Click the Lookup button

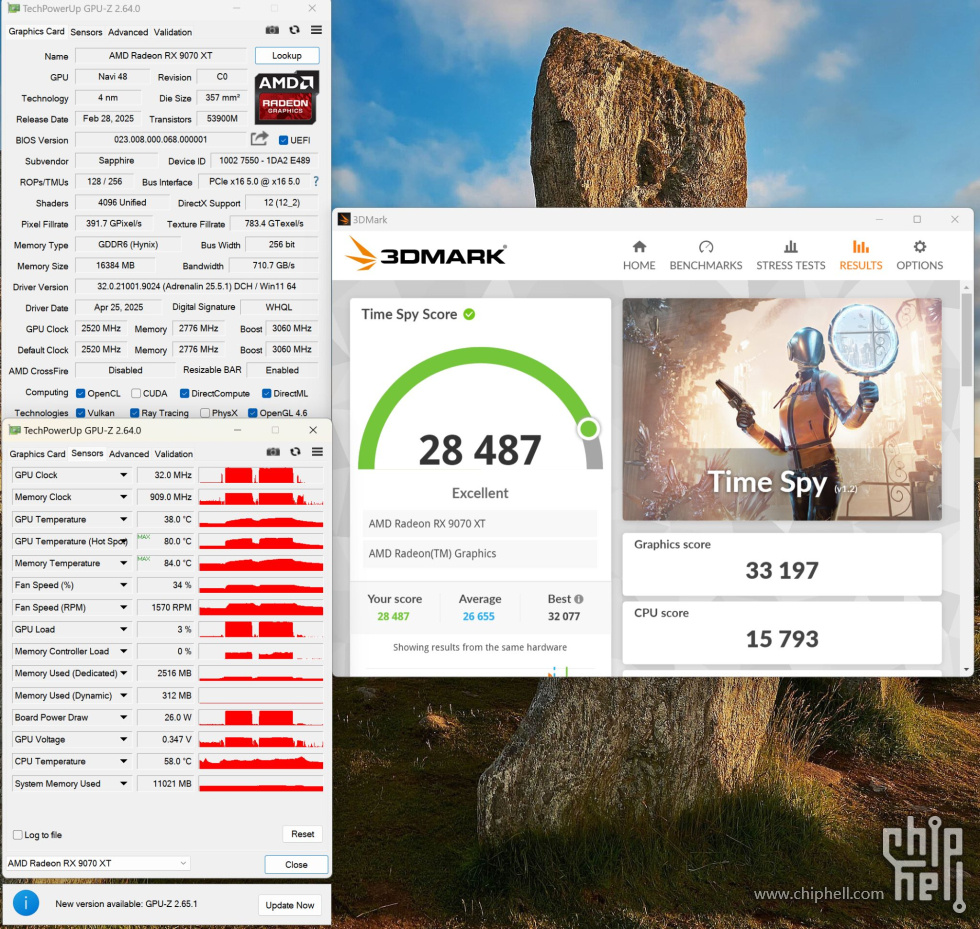pos(287,56)
